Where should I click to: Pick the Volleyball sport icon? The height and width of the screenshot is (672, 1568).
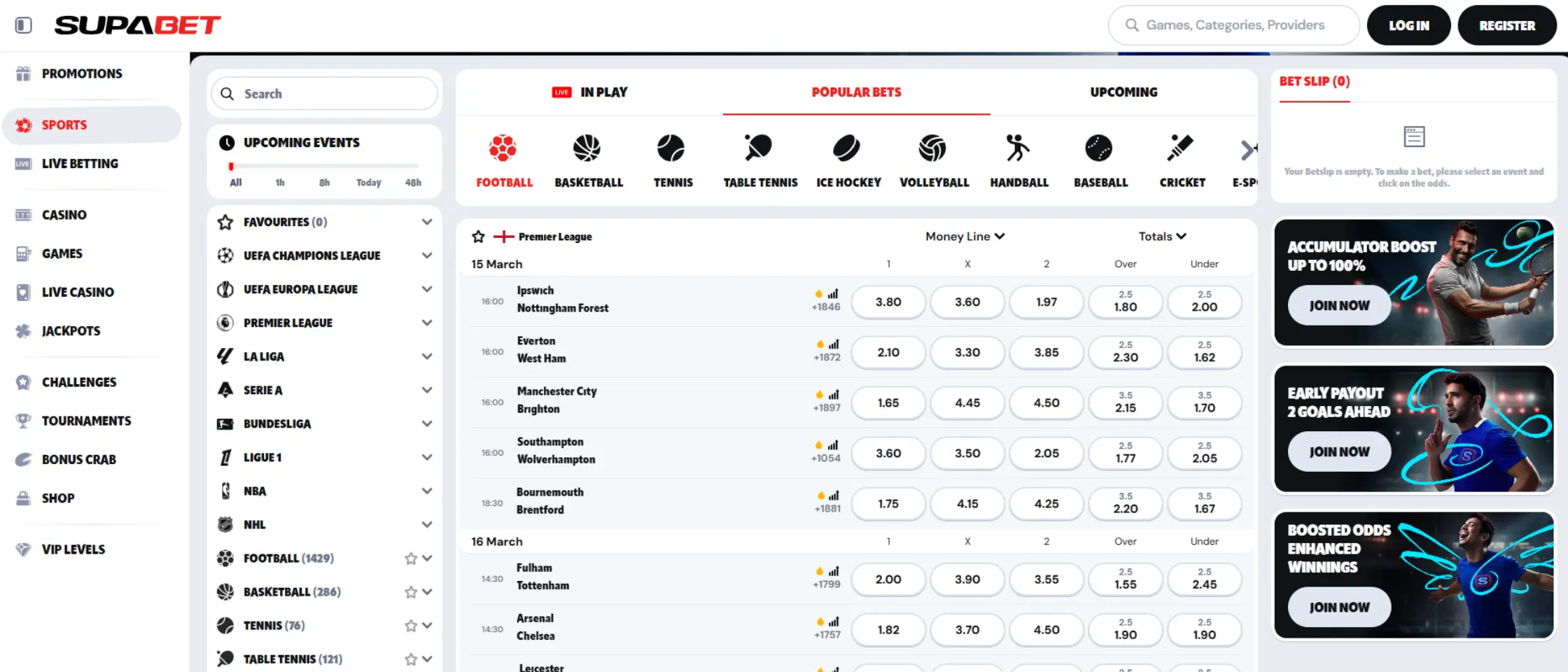(x=932, y=148)
